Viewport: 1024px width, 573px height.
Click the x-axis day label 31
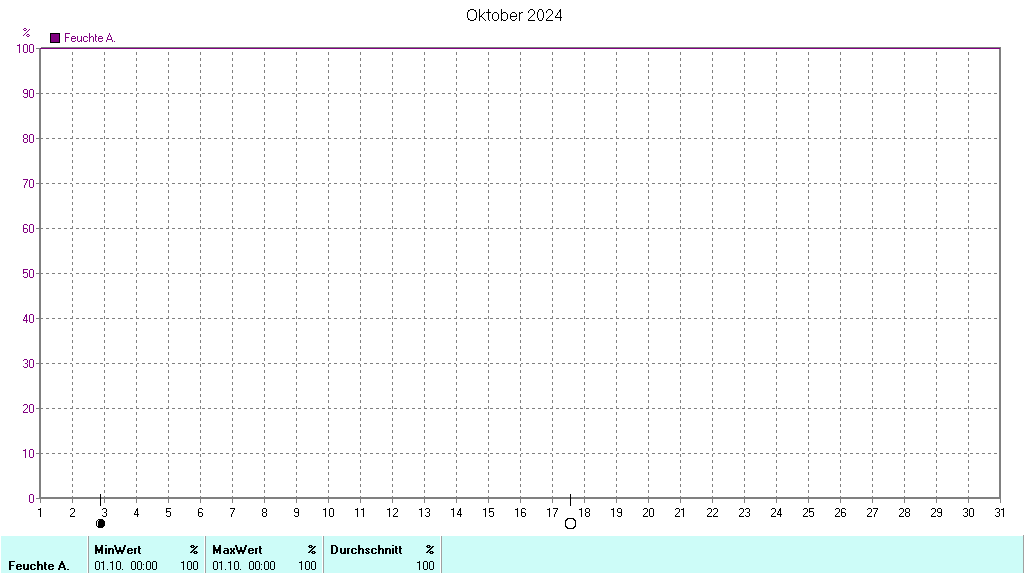1000,513
